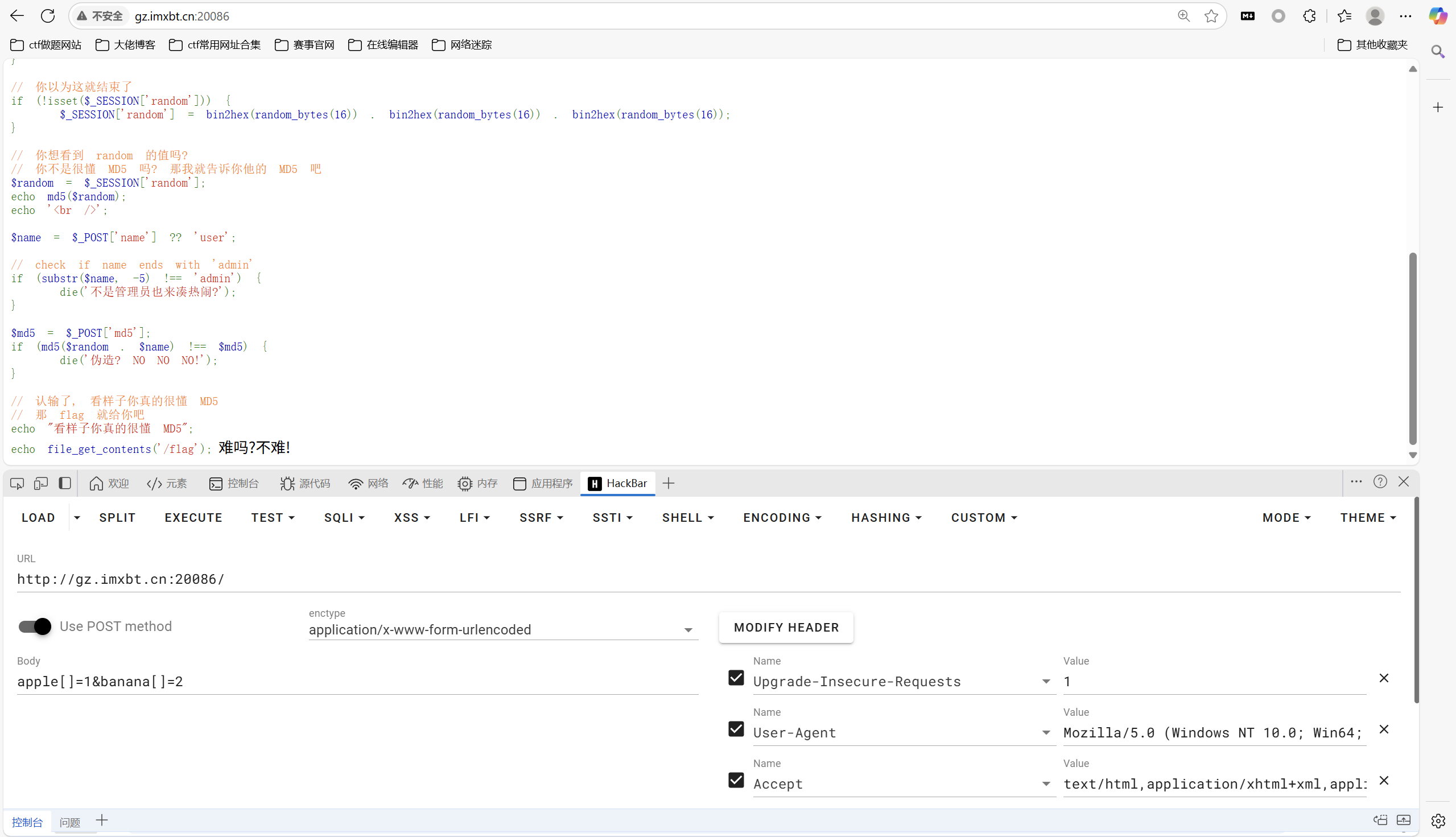
Task: Open DevTools help question mark icon
Action: (1380, 482)
